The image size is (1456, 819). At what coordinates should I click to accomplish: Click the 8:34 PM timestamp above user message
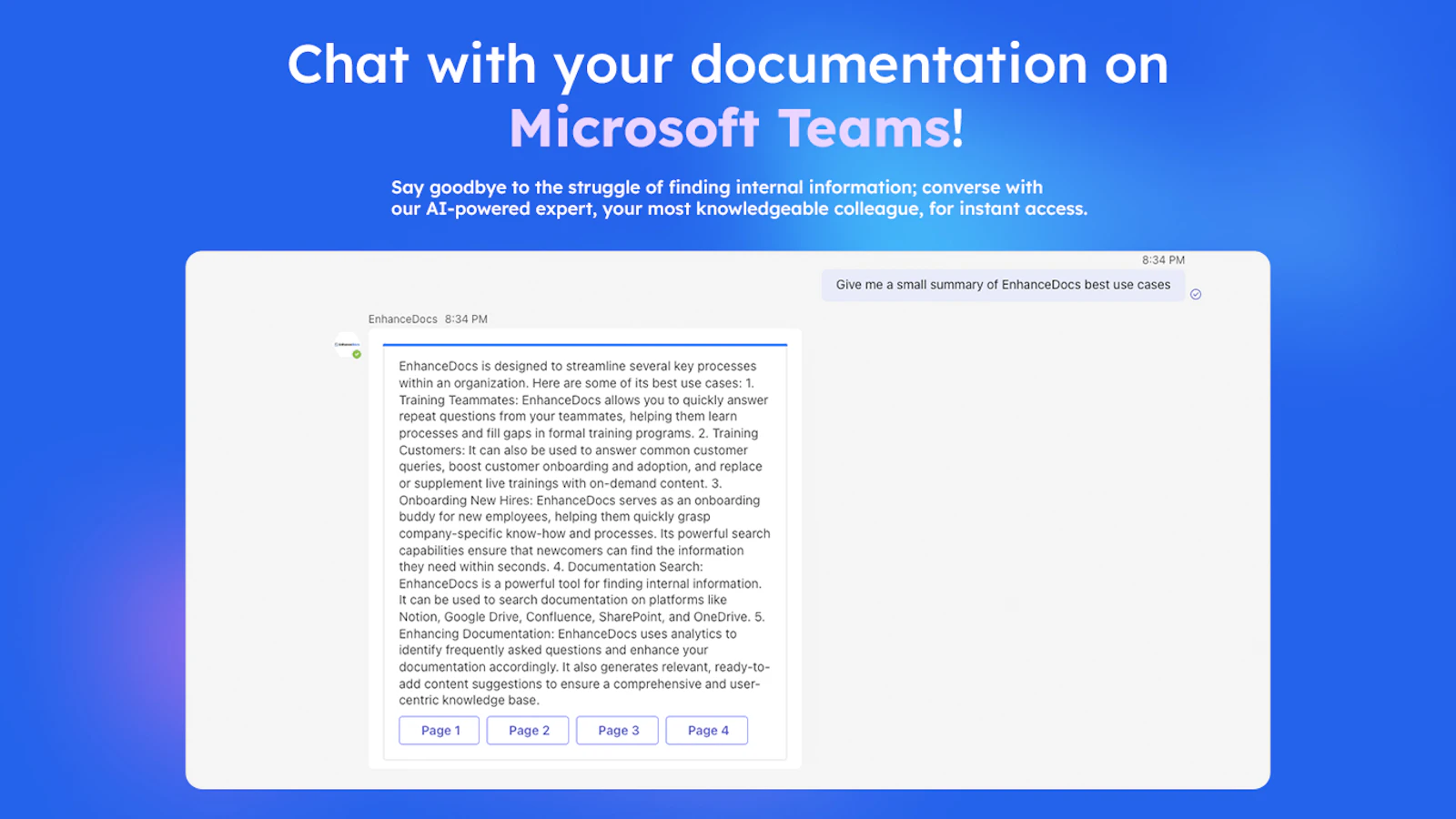[x=1163, y=260]
